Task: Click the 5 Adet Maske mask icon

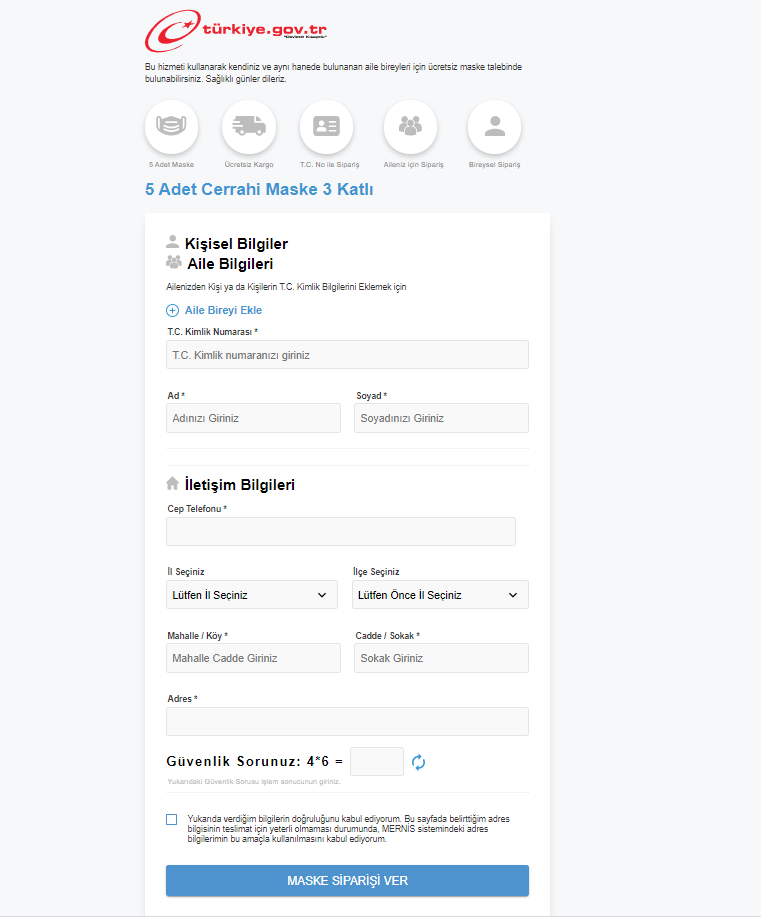Action: pos(171,126)
